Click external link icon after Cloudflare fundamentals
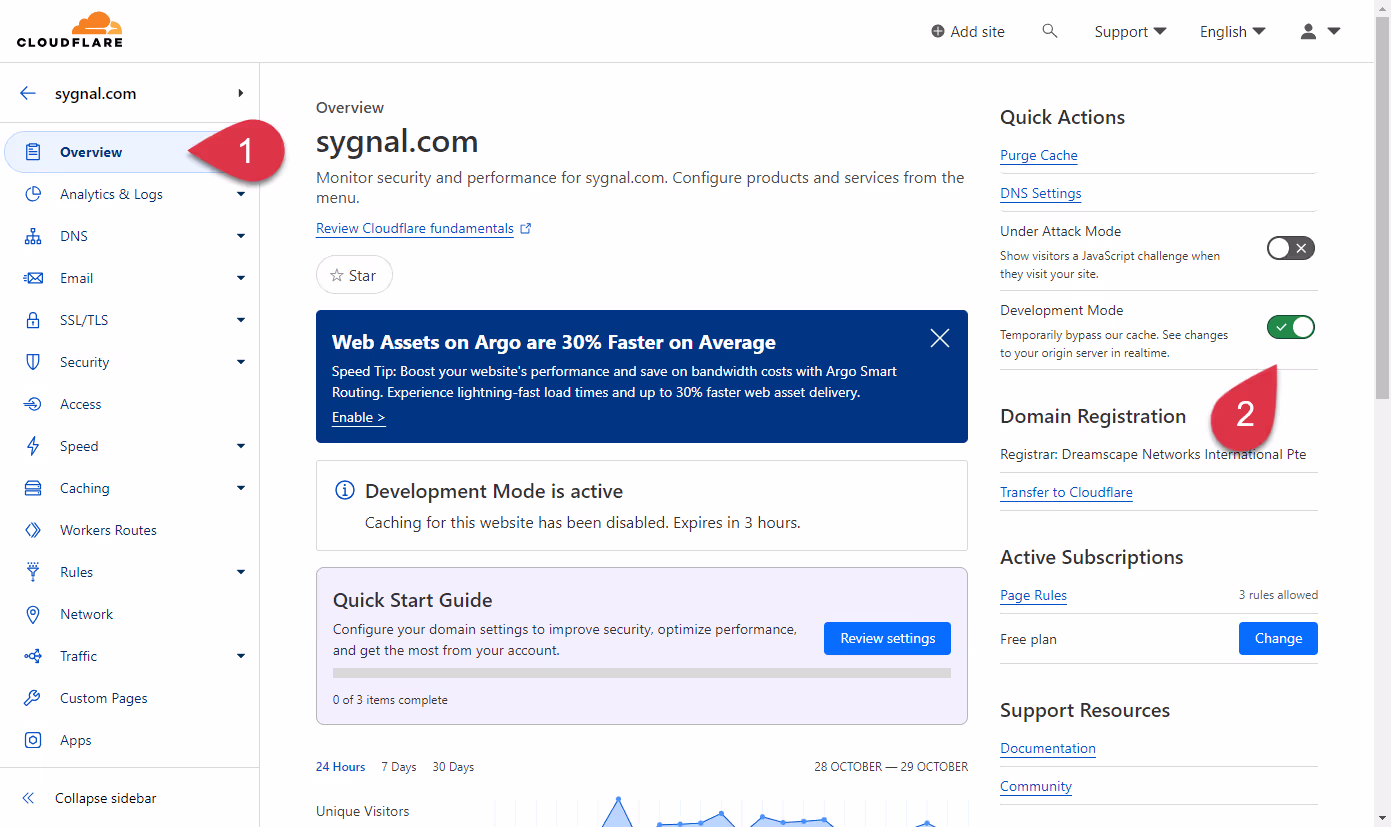Viewport: 1391px width, 827px height. (x=526, y=228)
